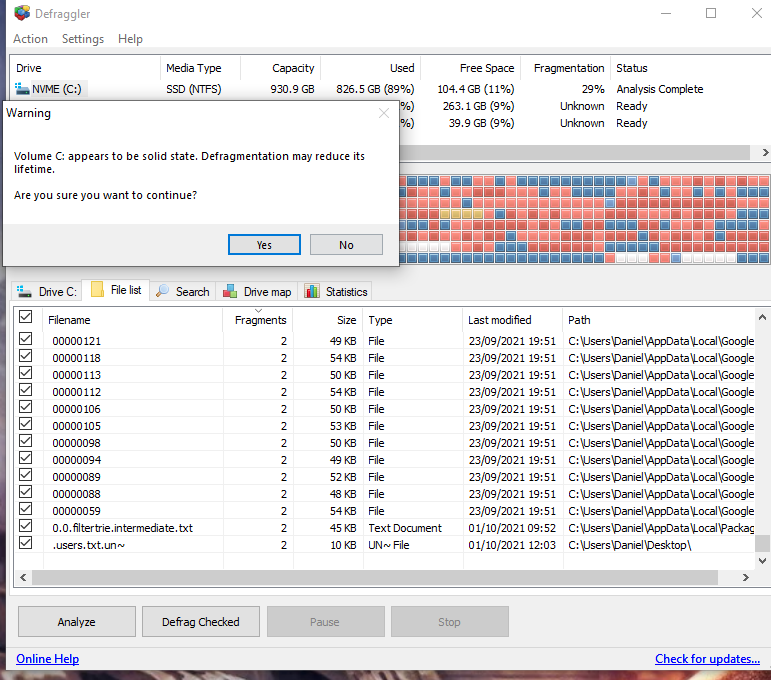Open the Action menu
The image size is (771, 680).
[30, 39]
